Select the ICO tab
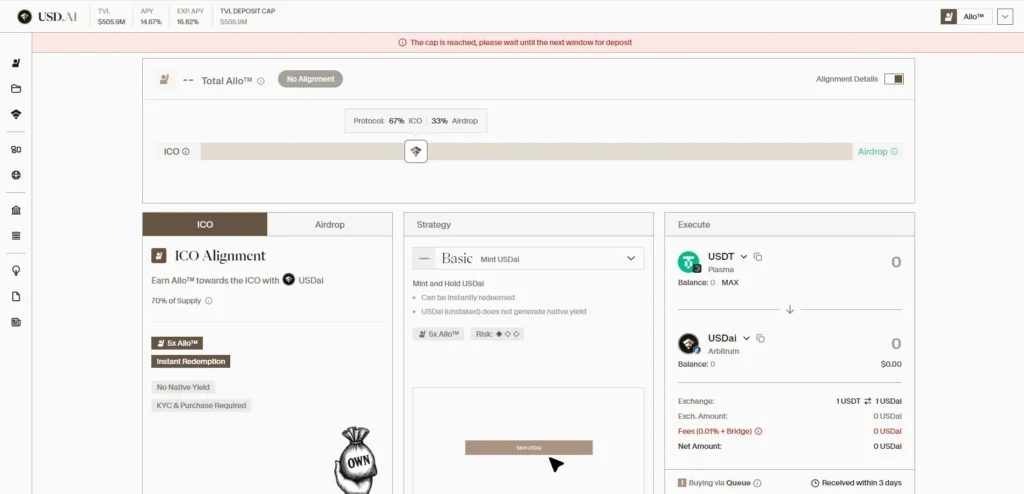This screenshot has width=1024, height=494. (x=205, y=225)
